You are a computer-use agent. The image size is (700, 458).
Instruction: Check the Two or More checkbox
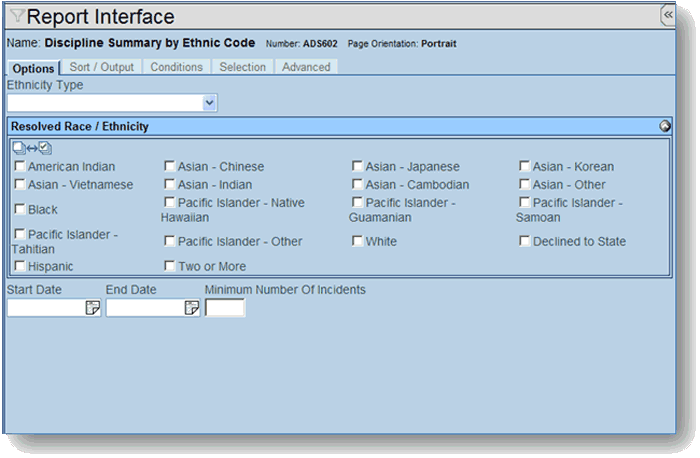pyautogui.click(x=169, y=266)
